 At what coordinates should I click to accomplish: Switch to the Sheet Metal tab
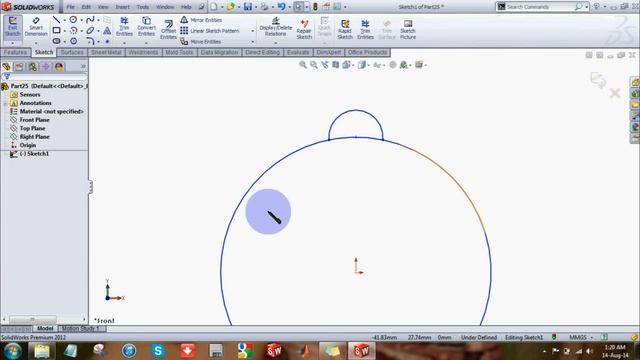pyautogui.click(x=106, y=52)
